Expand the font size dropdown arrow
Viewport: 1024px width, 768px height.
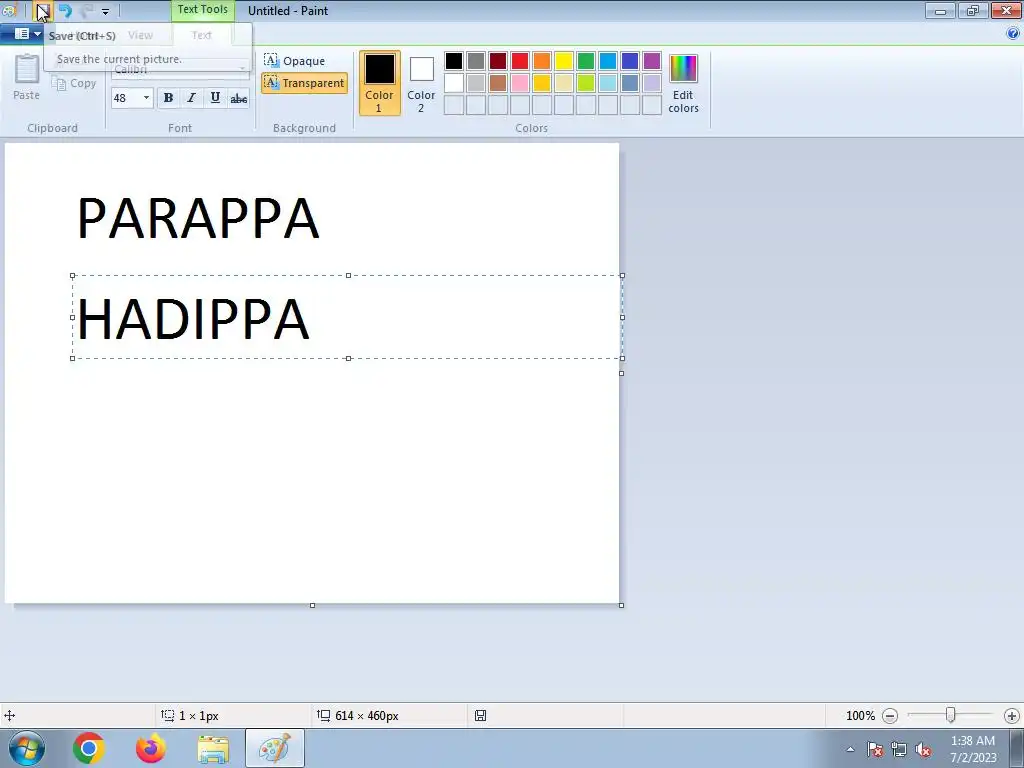click(146, 98)
